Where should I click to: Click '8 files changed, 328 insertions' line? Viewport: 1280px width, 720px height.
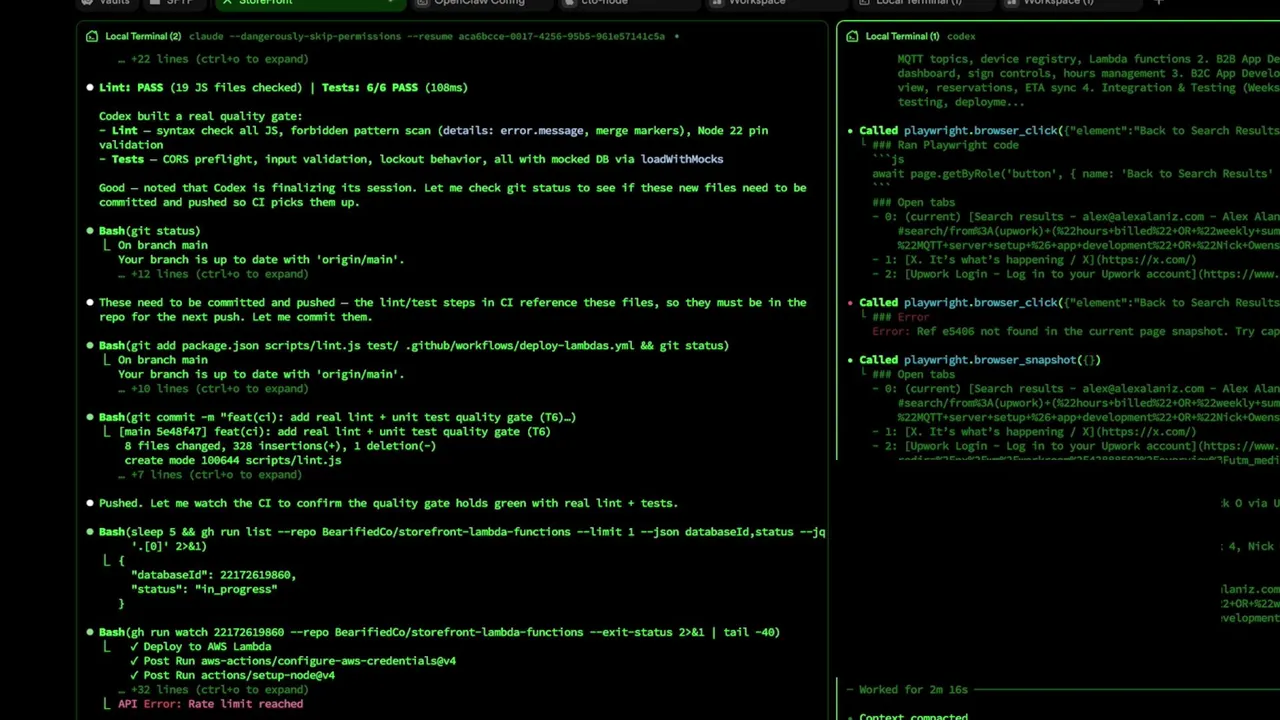(x=280, y=446)
